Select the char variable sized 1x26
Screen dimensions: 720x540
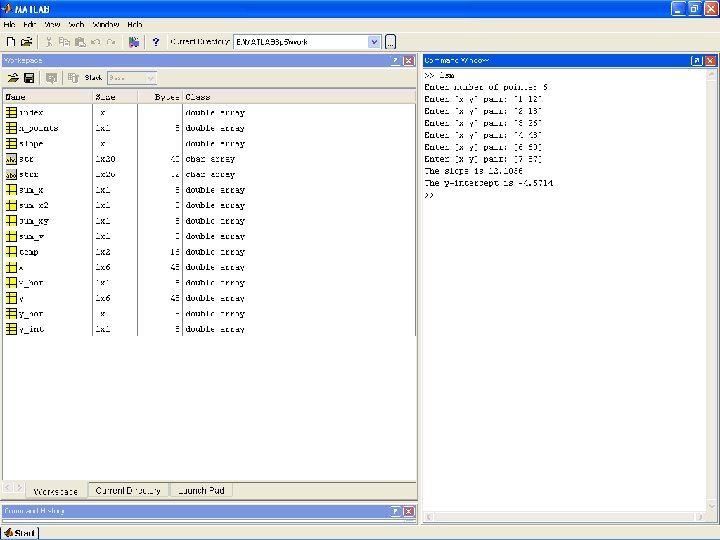pyautogui.click(x=209, y=174)
